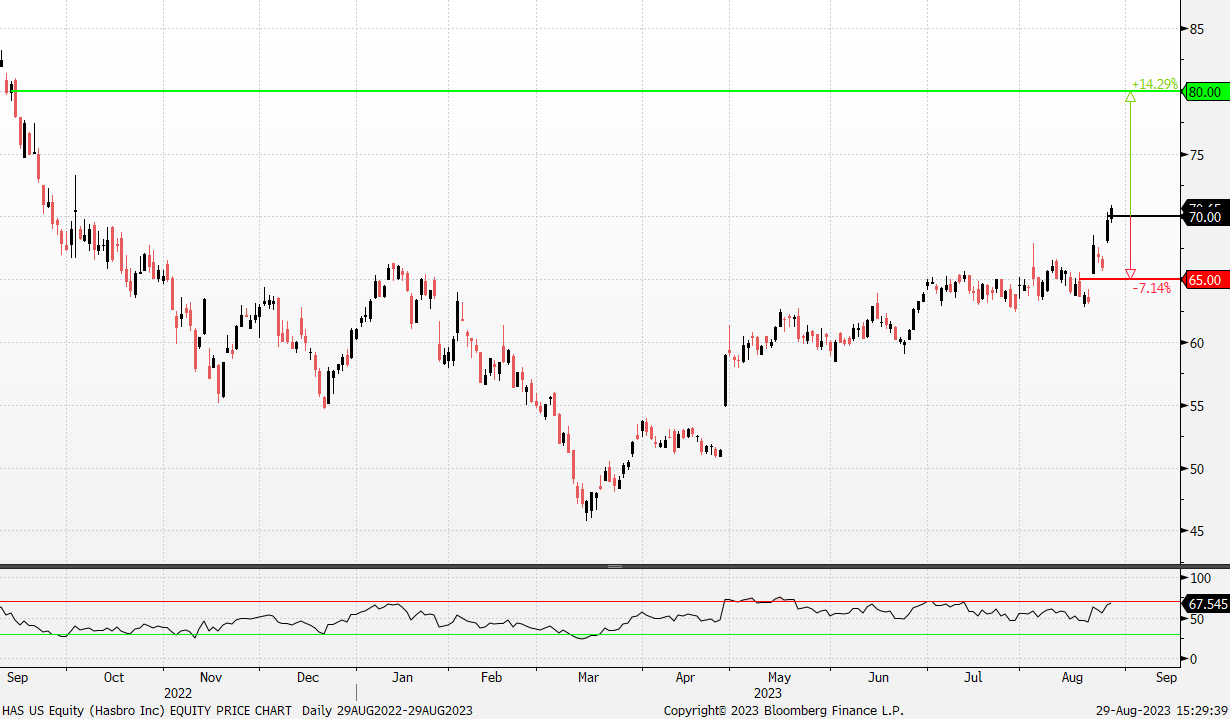Grab the panel divider grip between charts
The height and width of the screenshot is (719, 1230).
tap(614, 567)
